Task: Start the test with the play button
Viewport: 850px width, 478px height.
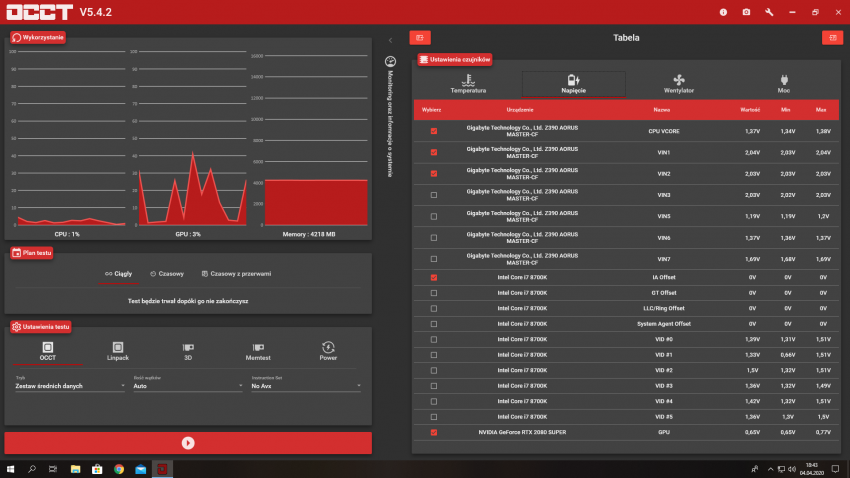Action: click(188, 442)
